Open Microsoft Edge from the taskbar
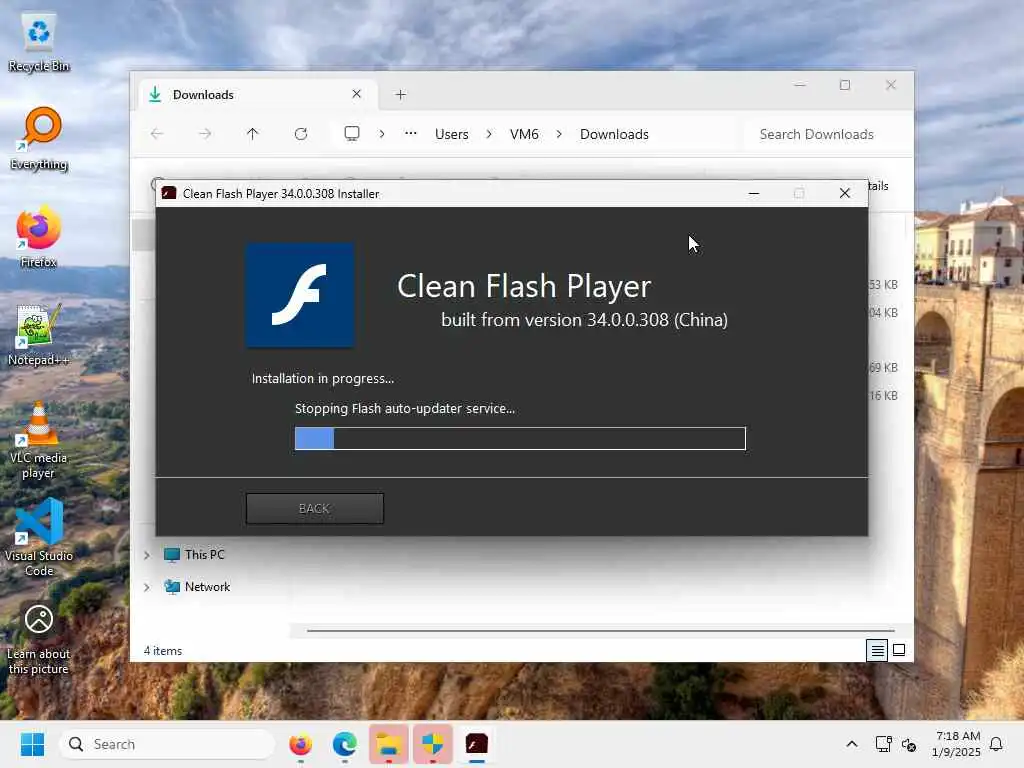1024x768 pixels. (345, 744)
